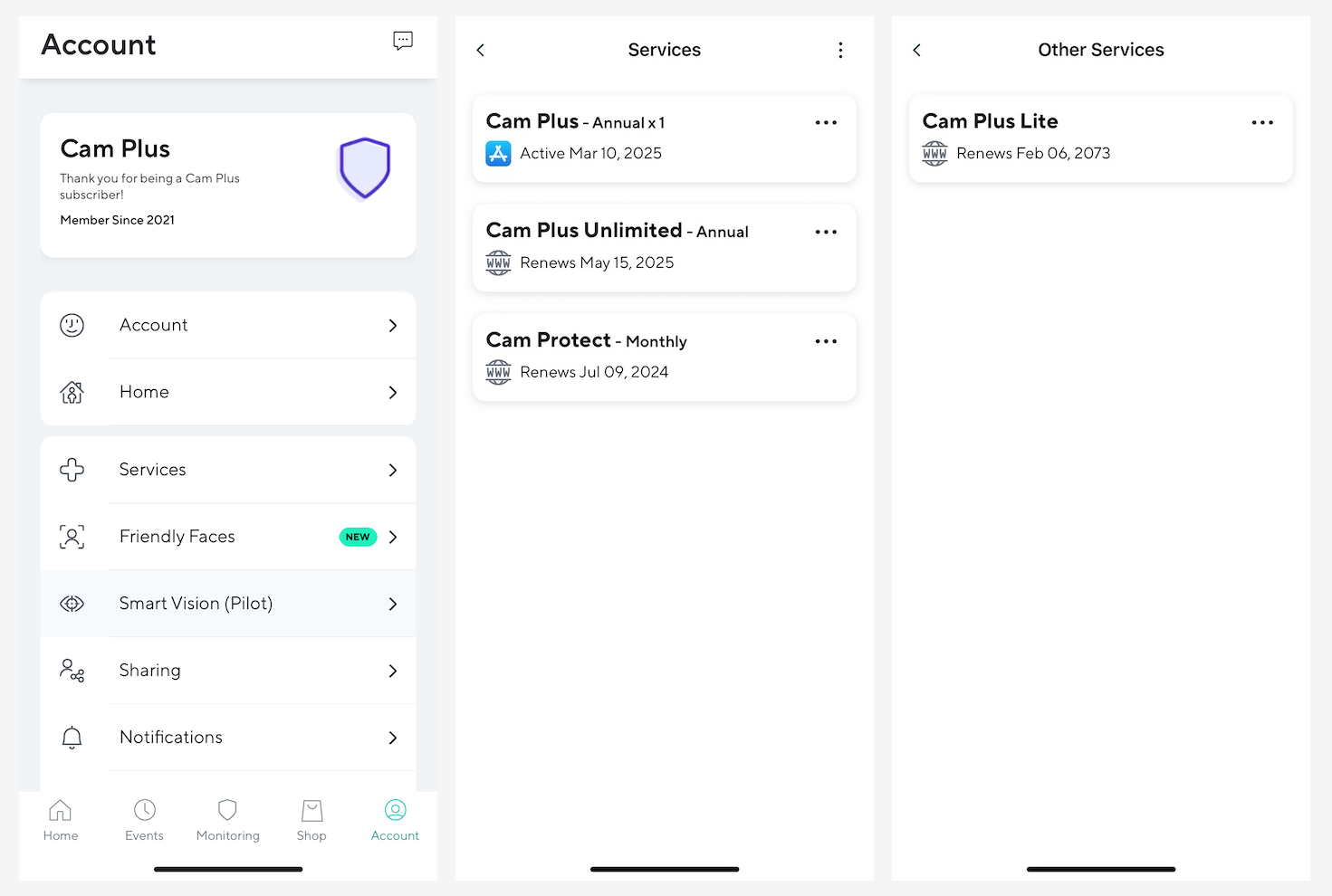
Task: Open more options for Cam Protect Monthly
Action: coord(826,341)
